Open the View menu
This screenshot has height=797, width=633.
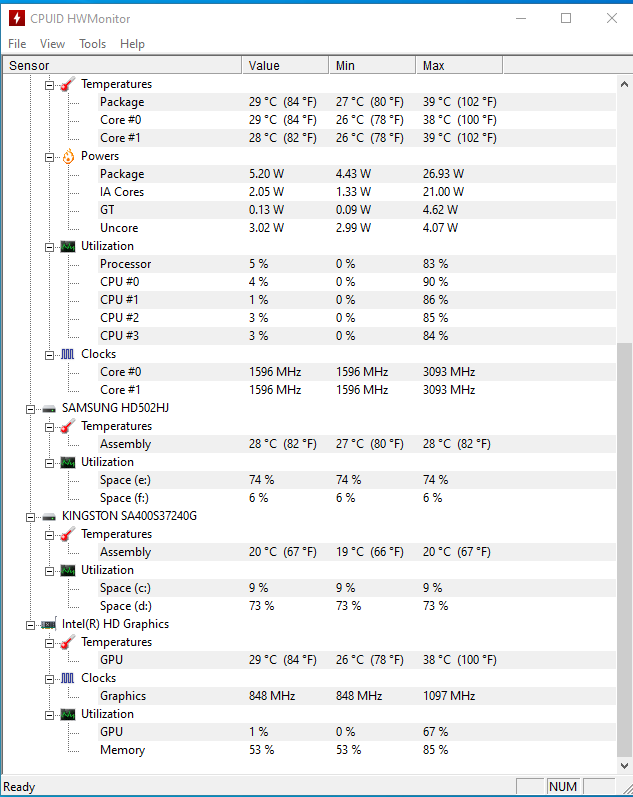tap(52, 44)
